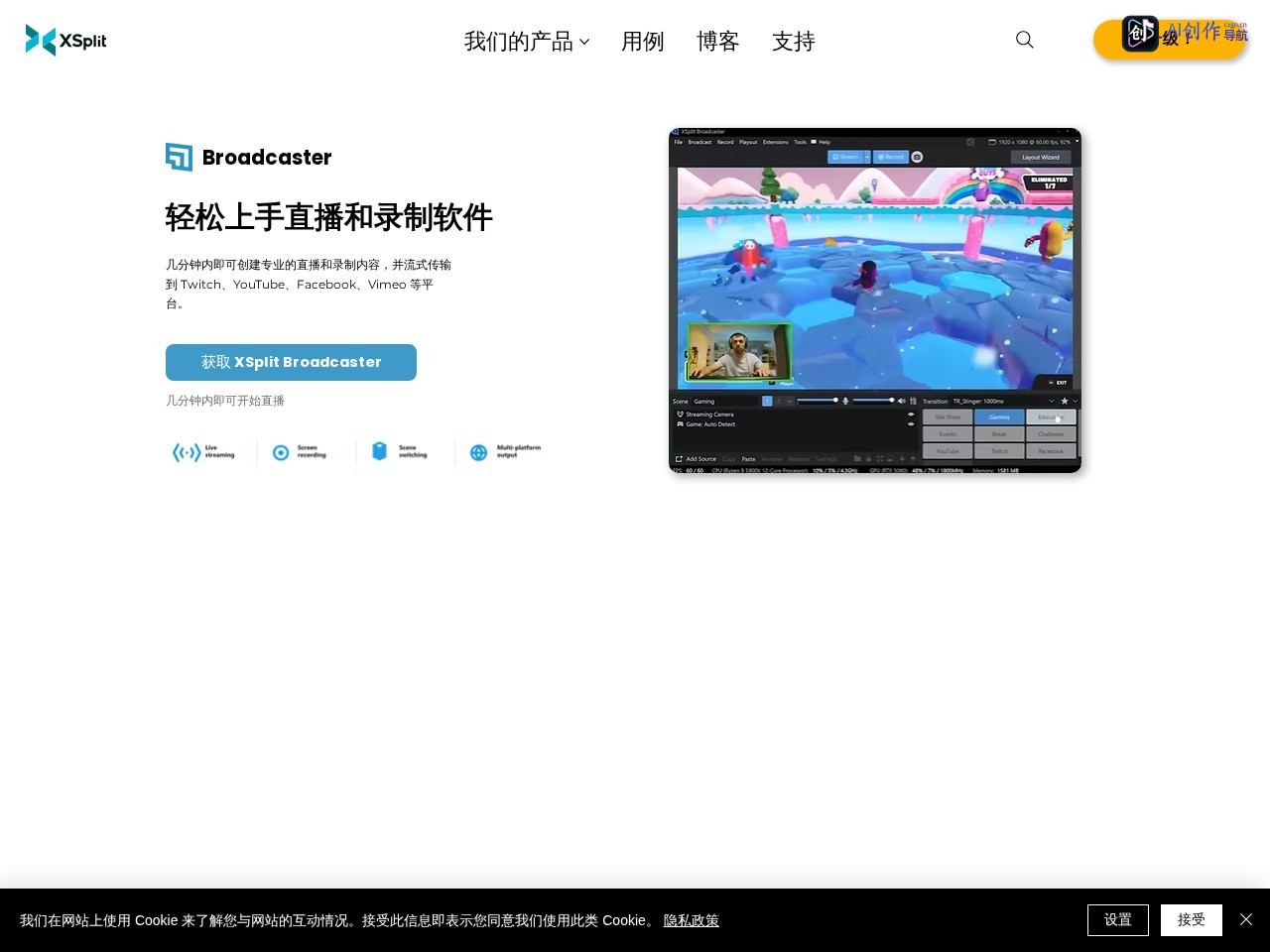This screenshot has width=1270, height=952.
Task: Click the star favorite transition icon
Action: pos(1065,401)
